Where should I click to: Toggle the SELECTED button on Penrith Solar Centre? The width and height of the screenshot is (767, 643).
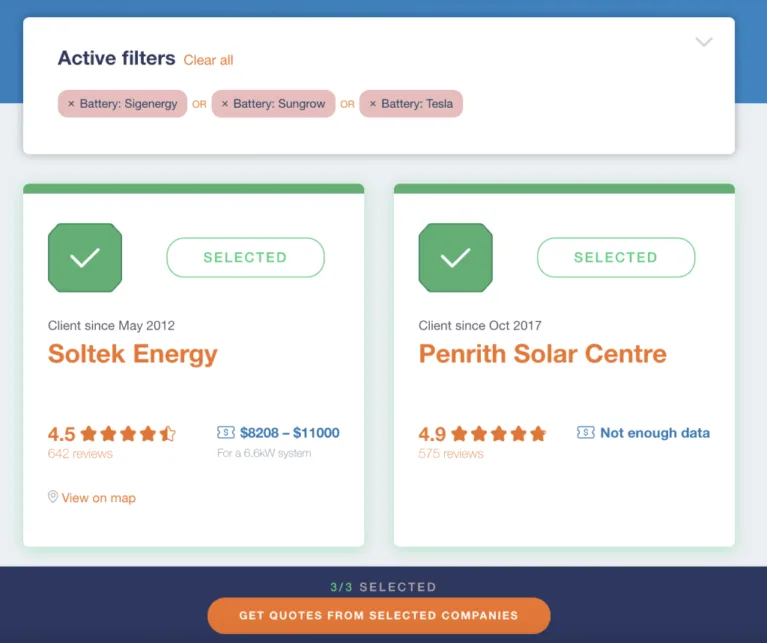point(615,257)
